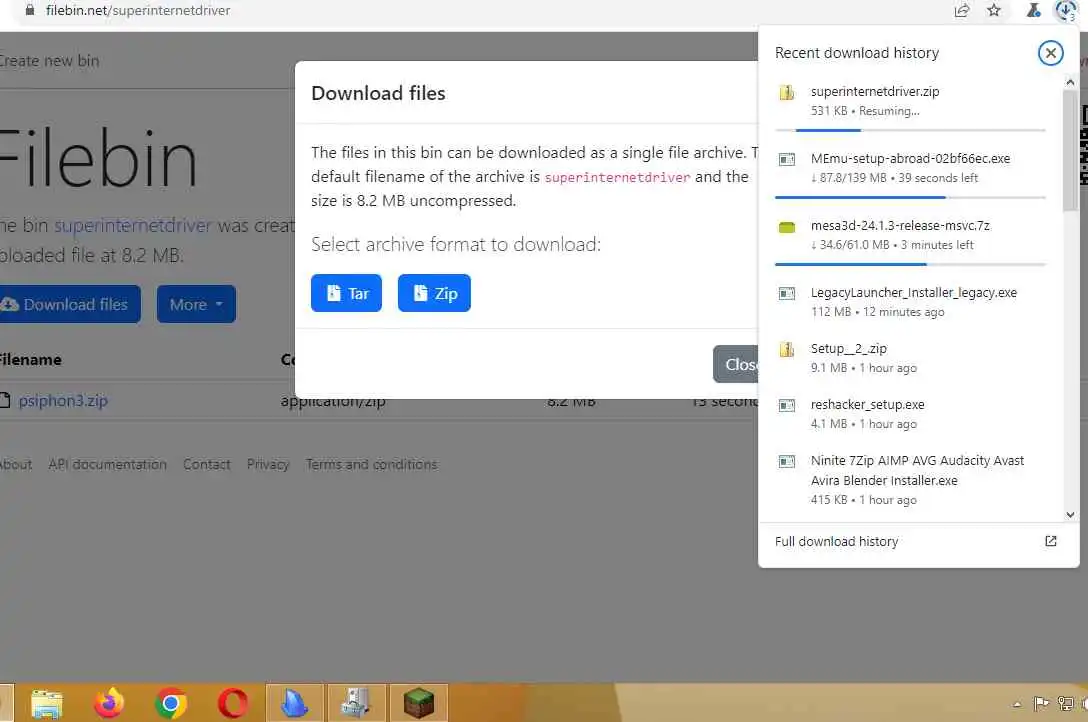1088x722 pixels.
Task: Show hidden system tray icons
Action: coord(1017,704)
